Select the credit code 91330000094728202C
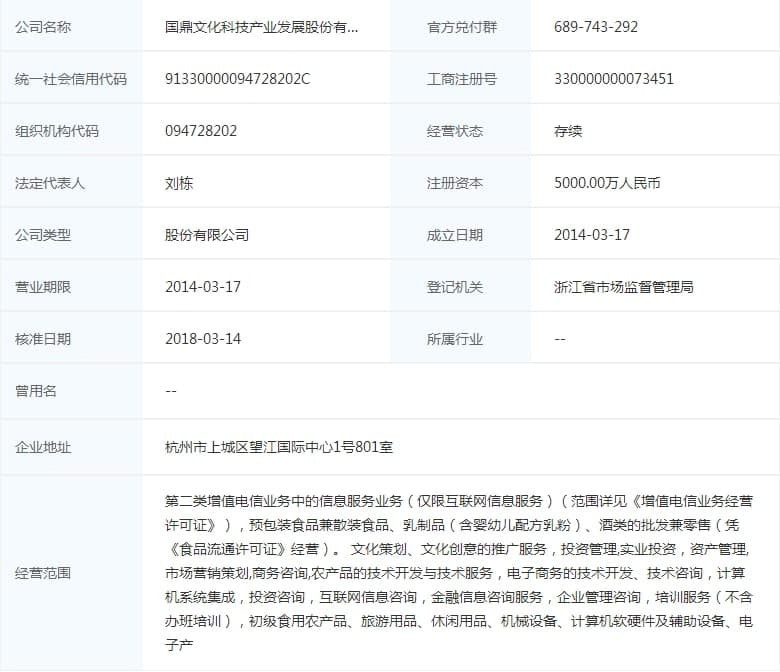 [x=237, y=79]
